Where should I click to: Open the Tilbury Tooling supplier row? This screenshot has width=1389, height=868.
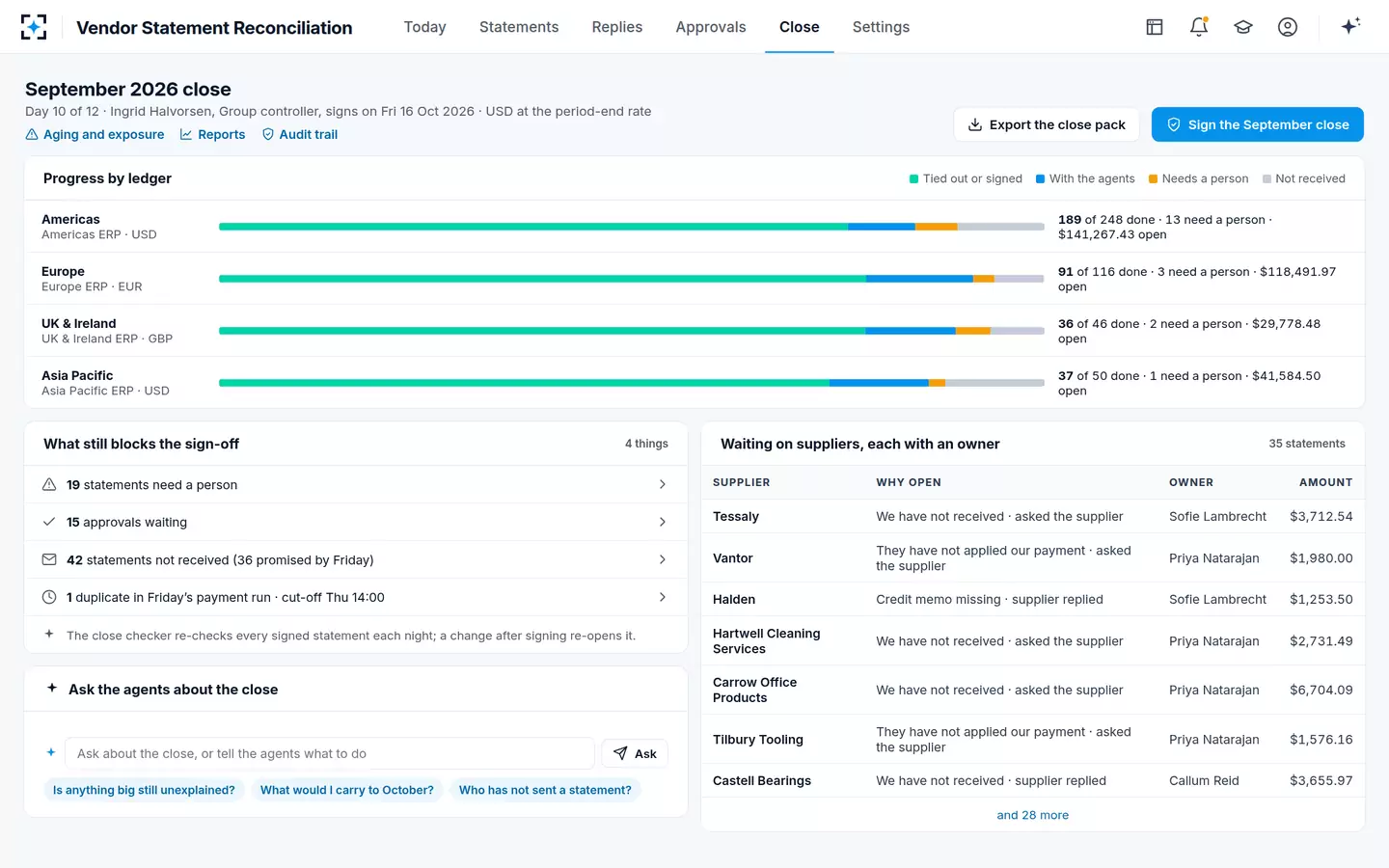click(x=1032, y=740)
